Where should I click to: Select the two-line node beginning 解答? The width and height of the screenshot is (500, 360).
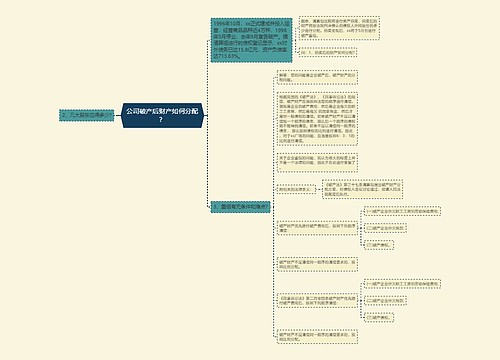tap(317, 77)
